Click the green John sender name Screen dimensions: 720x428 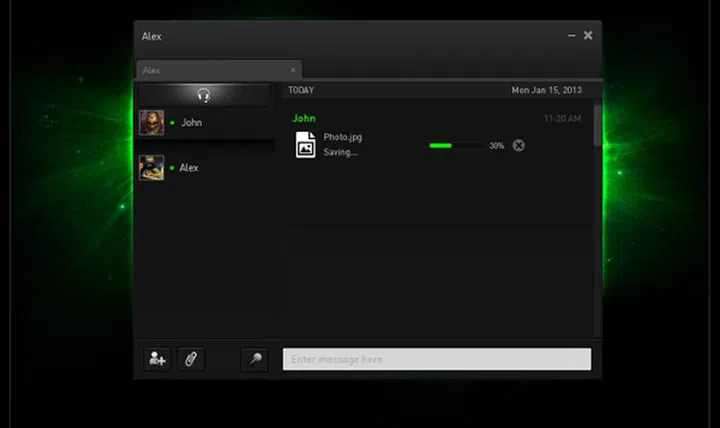point(303,118)
